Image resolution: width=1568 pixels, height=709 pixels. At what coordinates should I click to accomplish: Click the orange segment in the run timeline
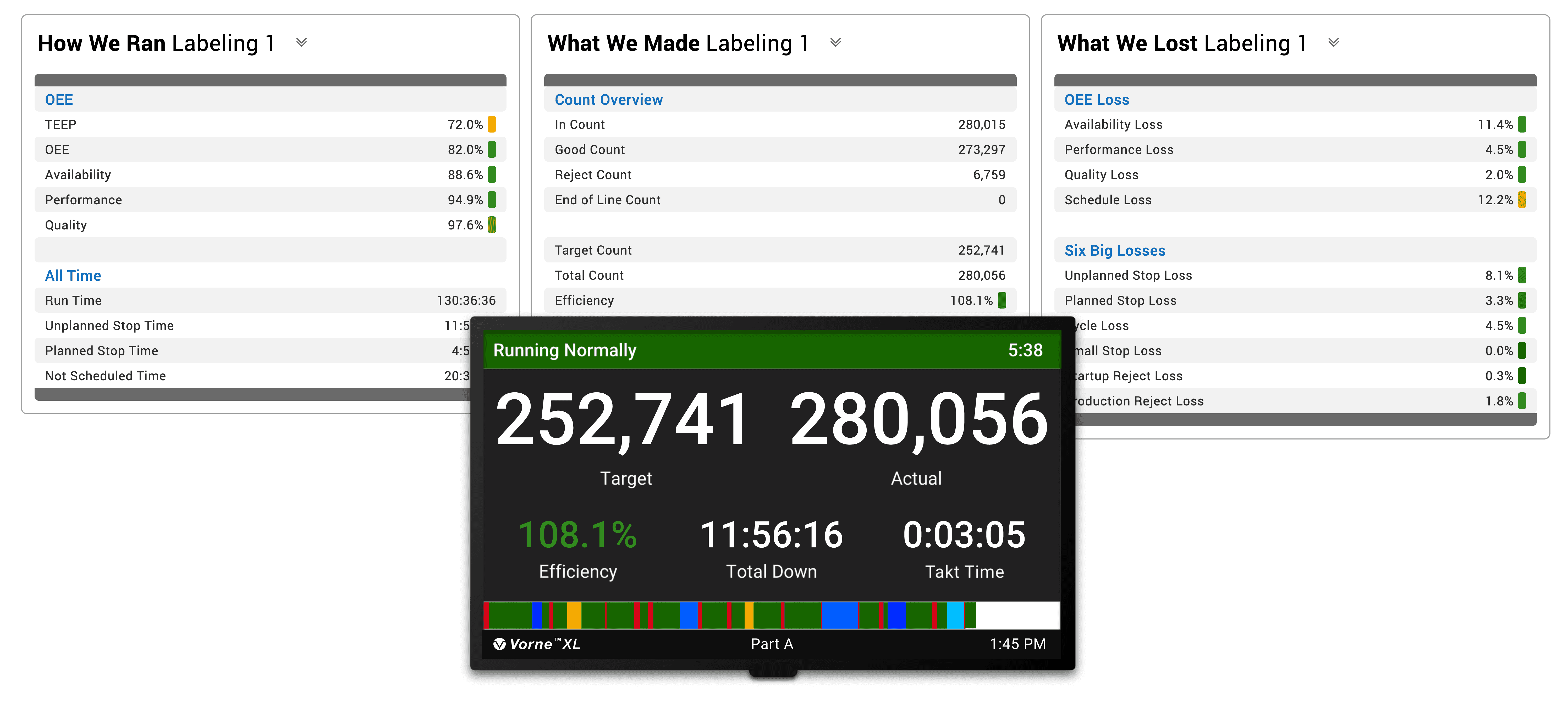[574, 615]
